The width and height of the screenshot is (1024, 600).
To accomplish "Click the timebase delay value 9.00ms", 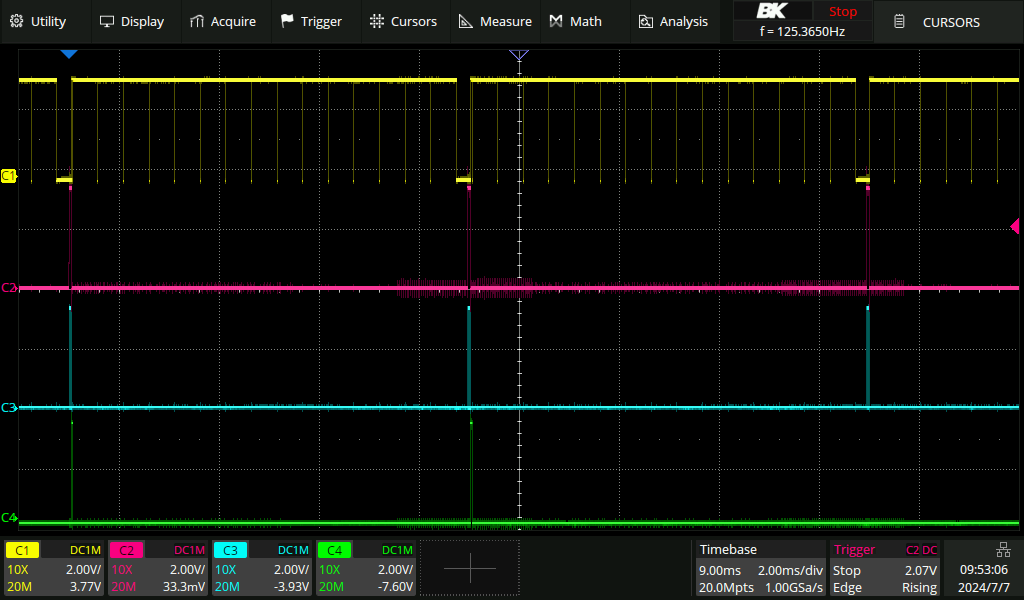I will (720, 570).
